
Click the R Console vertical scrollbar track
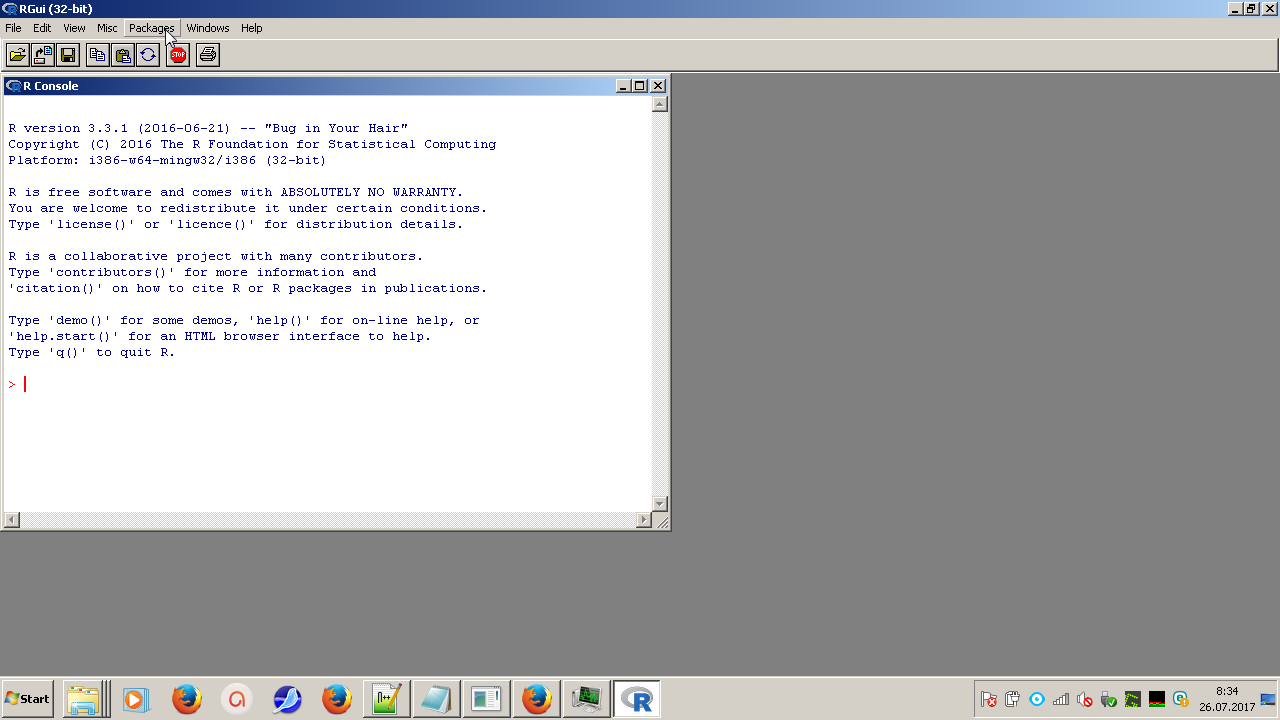pyautogui.click(x=659, y=304)
